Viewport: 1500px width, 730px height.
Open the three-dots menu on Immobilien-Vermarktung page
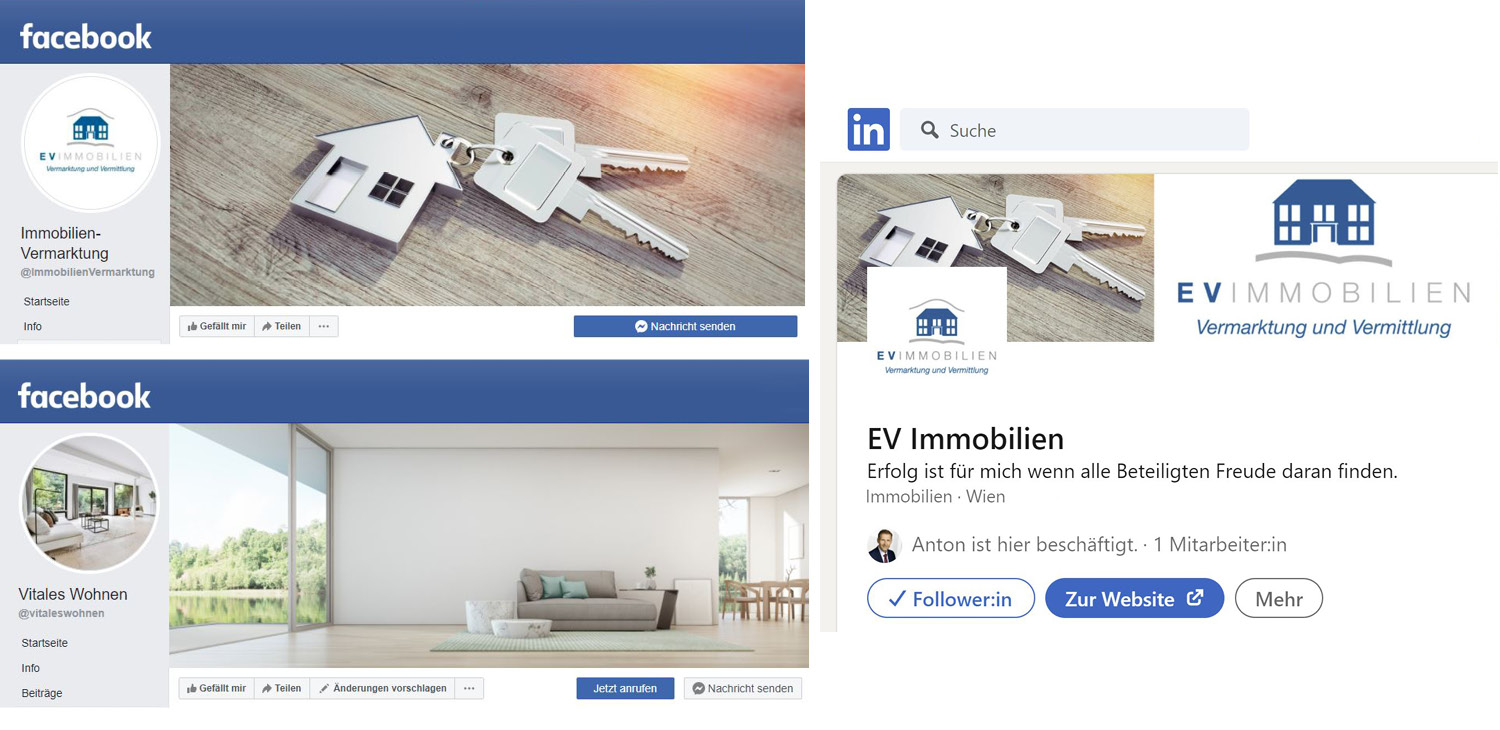(324, 326)
